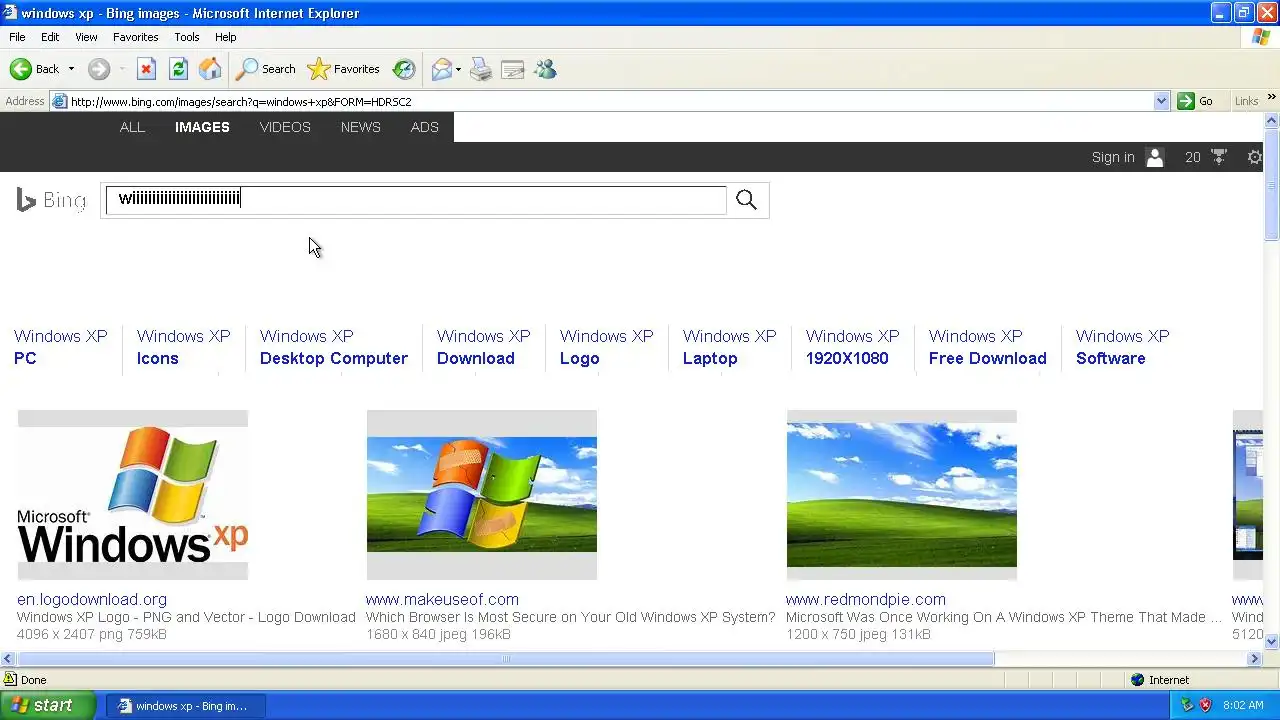Open the Back history dropdown arrow

coord(71,69)
